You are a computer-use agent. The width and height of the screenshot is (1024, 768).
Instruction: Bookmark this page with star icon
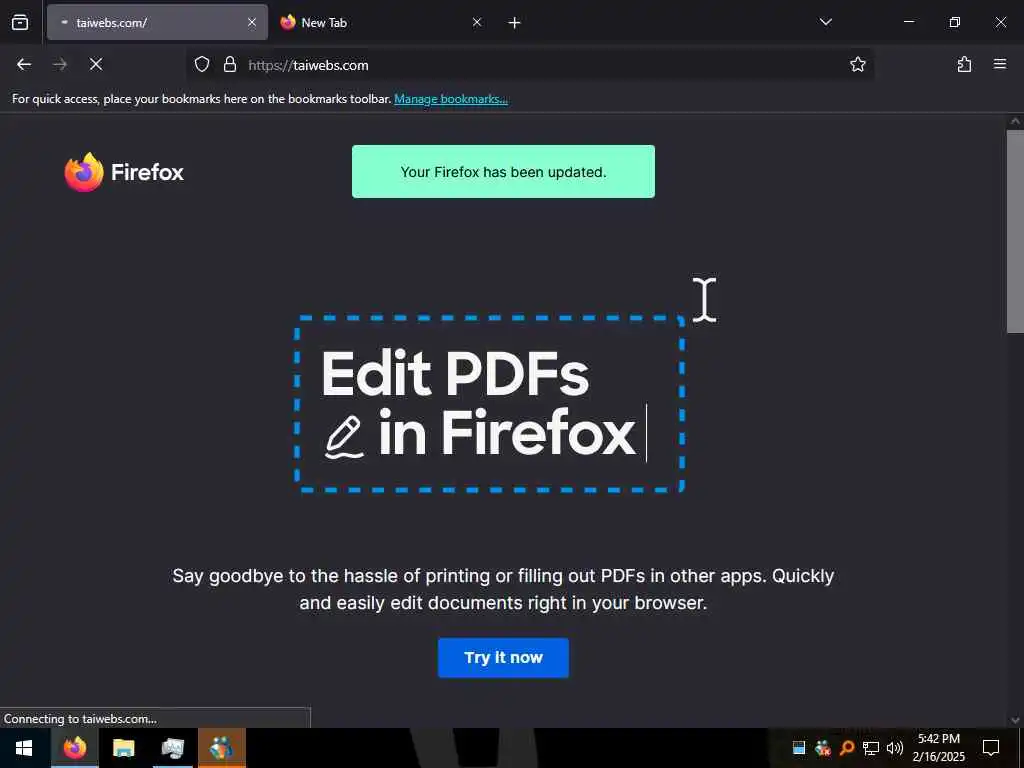click(857, 64)
